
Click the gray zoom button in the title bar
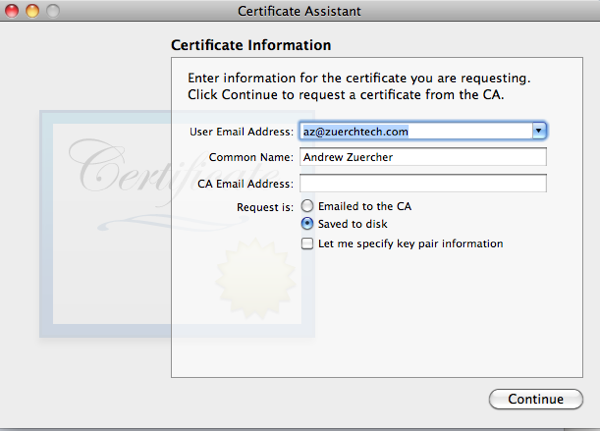click(x=53, y=11)
